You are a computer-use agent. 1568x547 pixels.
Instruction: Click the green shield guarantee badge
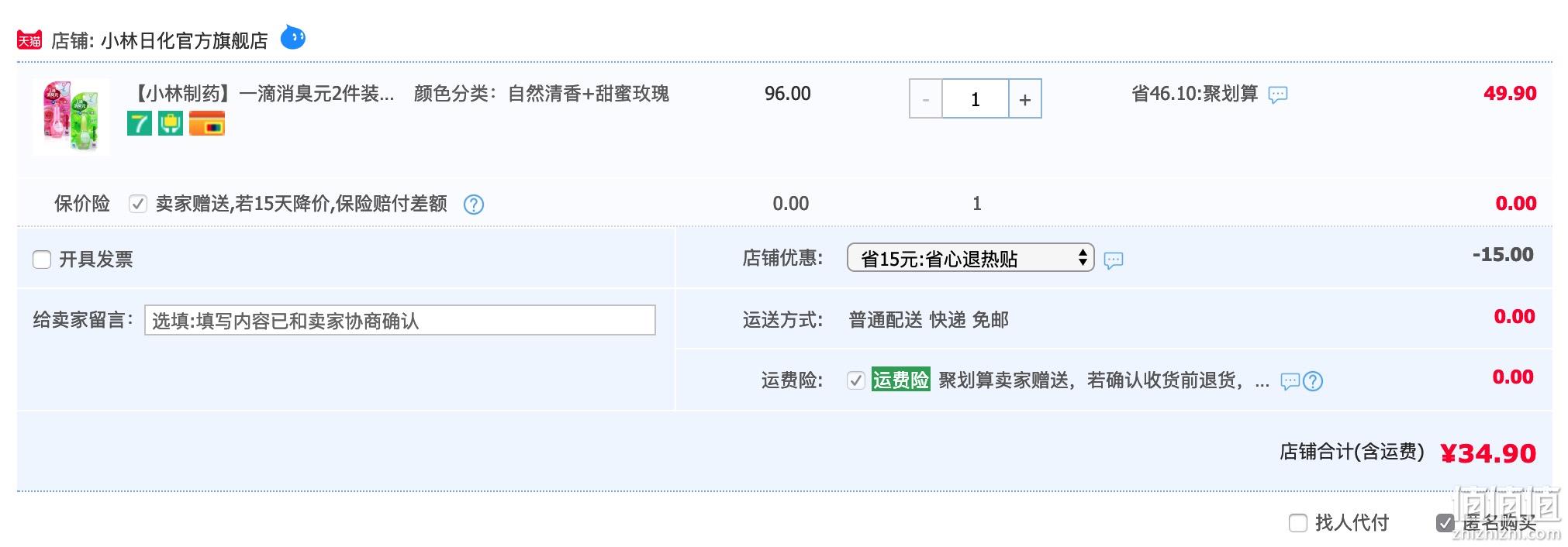pyautogui.click(x=171, y=123)
